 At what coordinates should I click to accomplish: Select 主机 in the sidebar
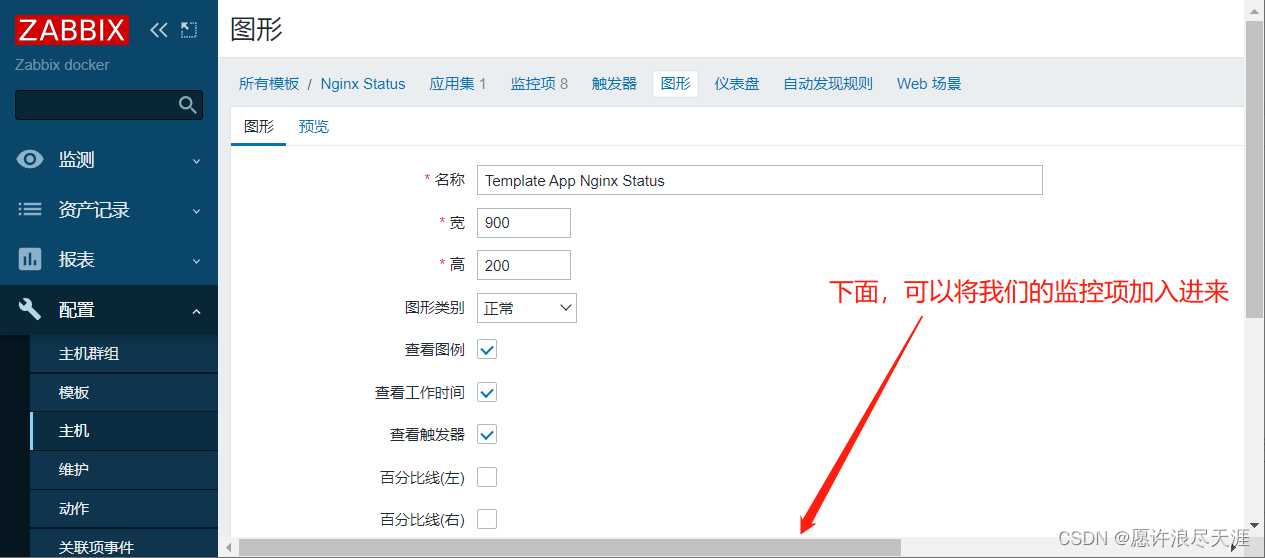[x=124, y=431]
